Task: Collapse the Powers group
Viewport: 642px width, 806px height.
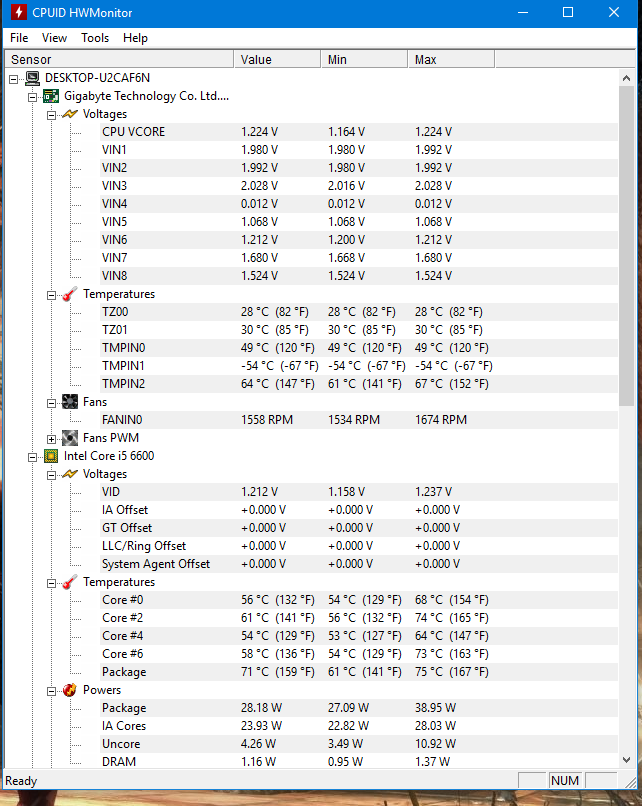Action: (51, 691)
